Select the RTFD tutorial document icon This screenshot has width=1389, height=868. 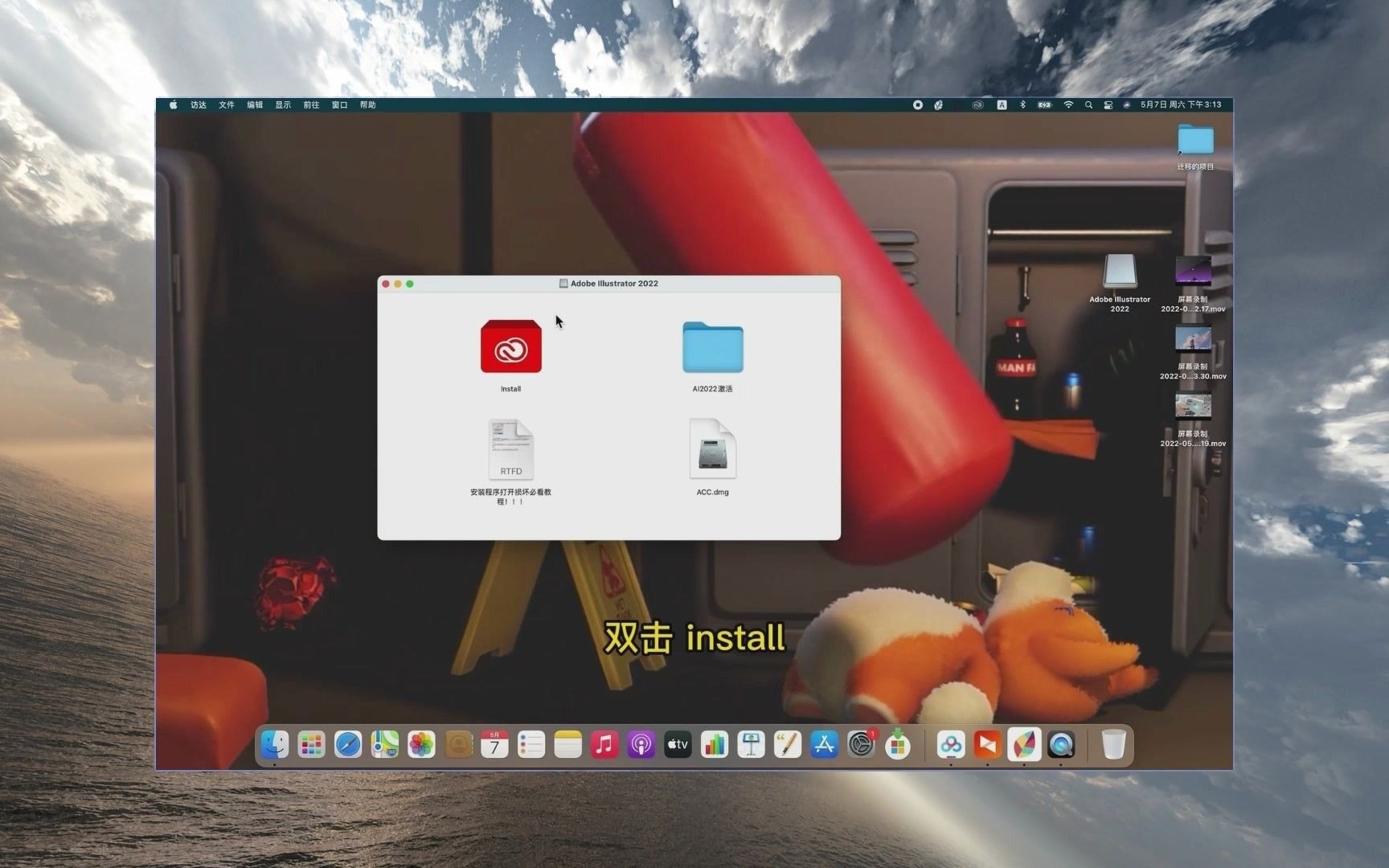tap(510, 449)
